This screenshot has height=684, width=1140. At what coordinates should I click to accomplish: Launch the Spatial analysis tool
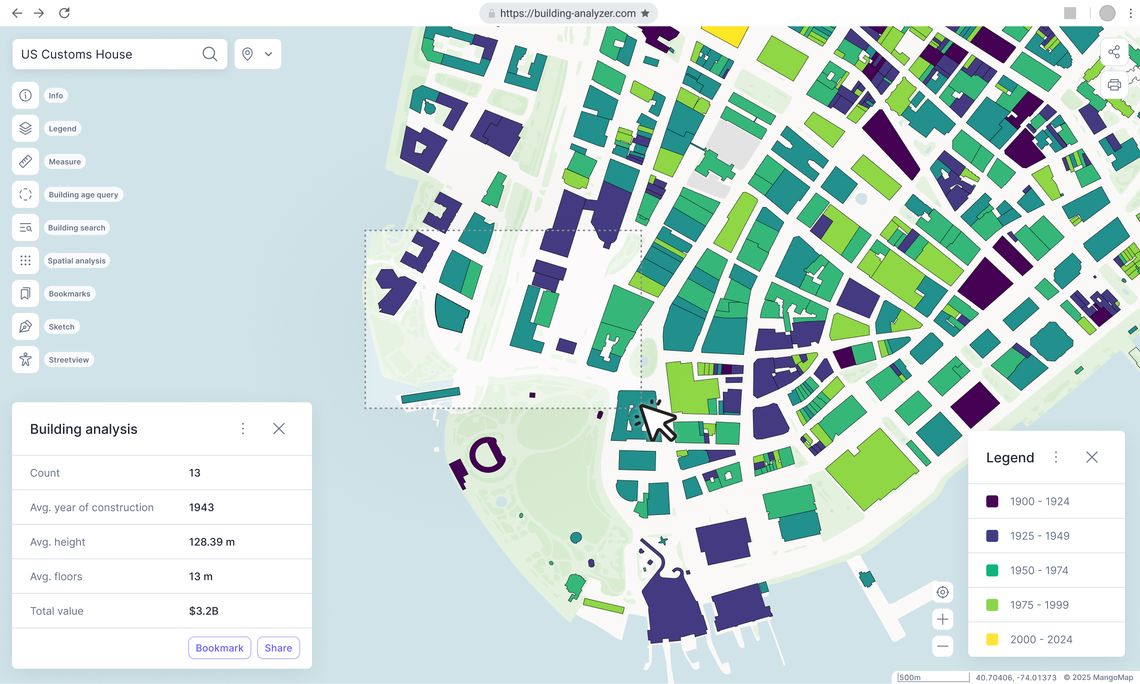coord(25,261)
